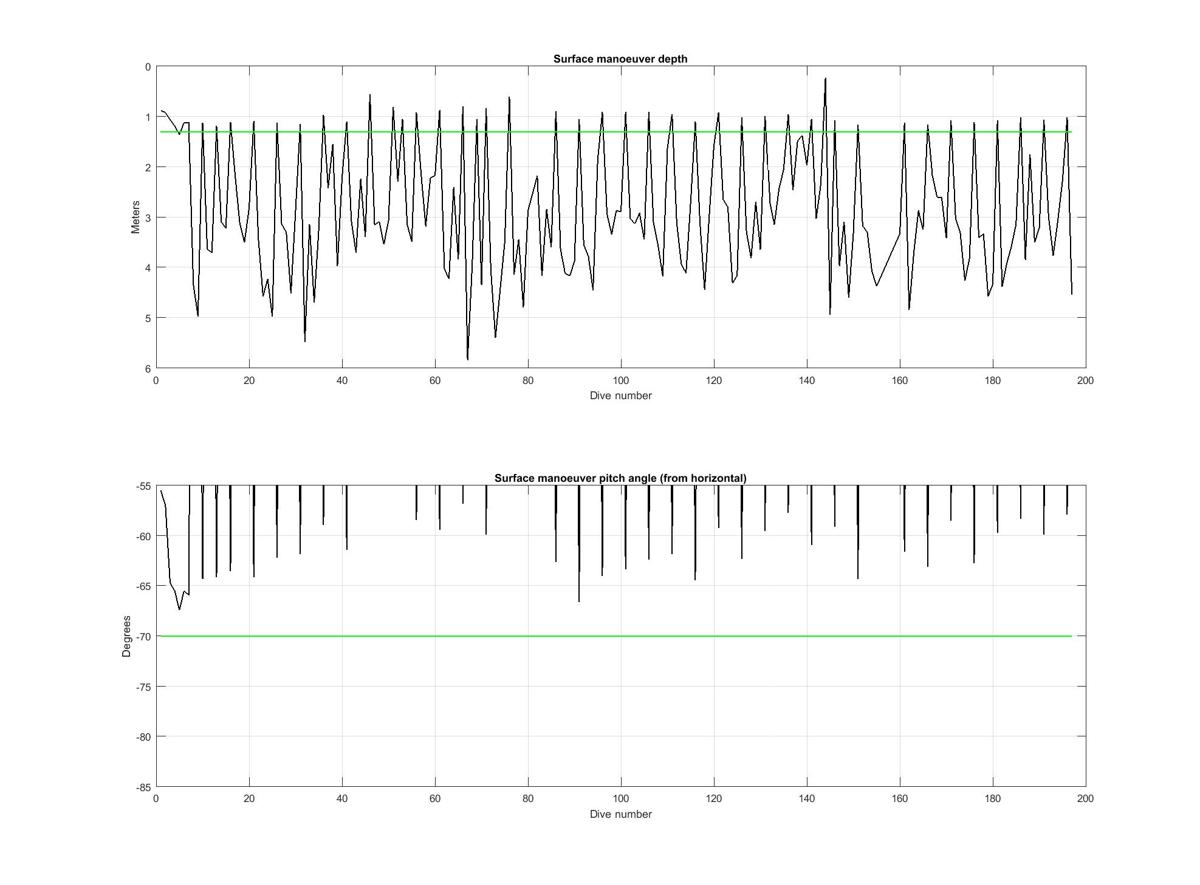This screenshot has width=1200, height=885.
Task: Click the green reference line in the depth plot
Action: click(x=615, y=132)
